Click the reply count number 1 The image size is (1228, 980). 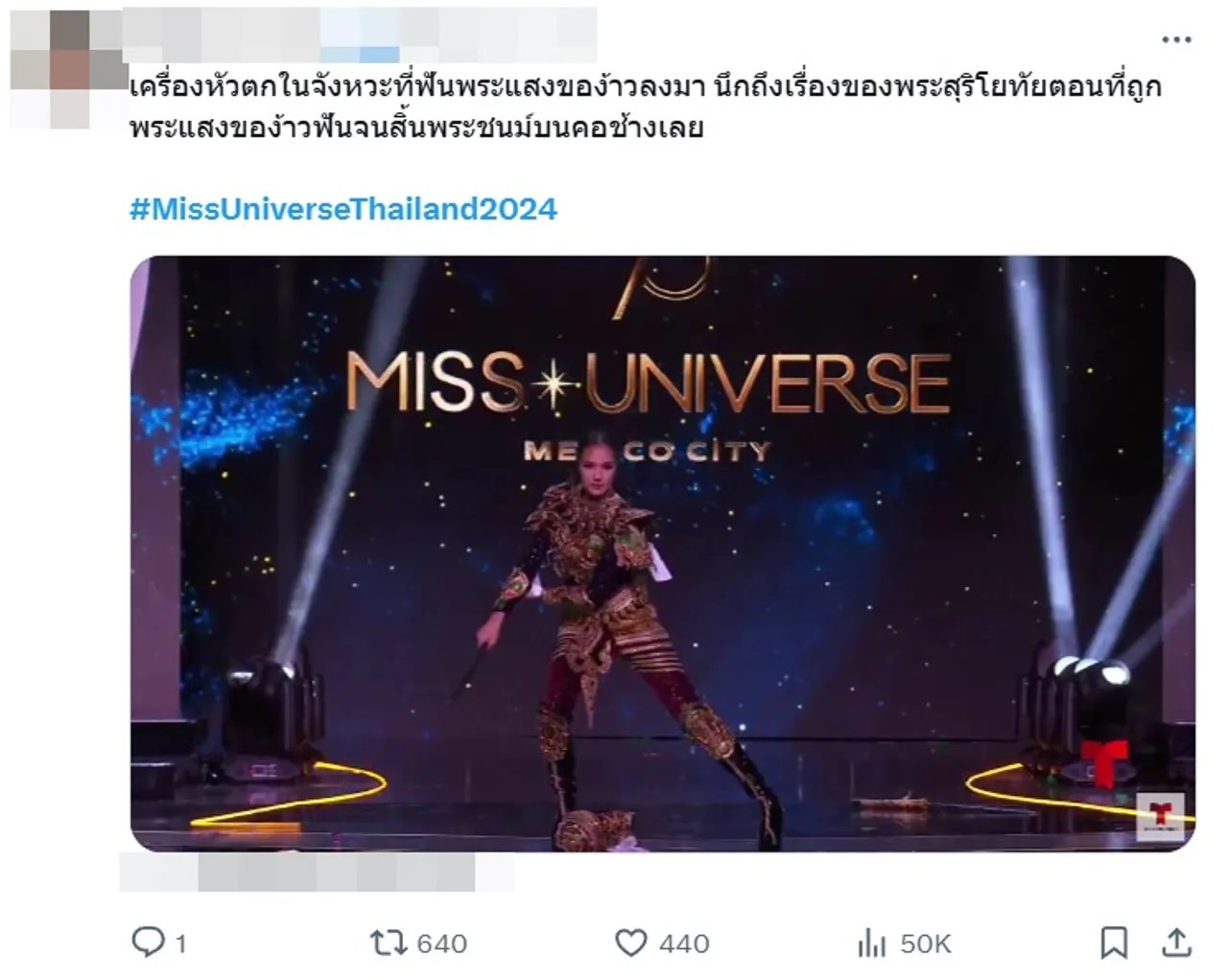pyautogui.click(x=180, y=944)
